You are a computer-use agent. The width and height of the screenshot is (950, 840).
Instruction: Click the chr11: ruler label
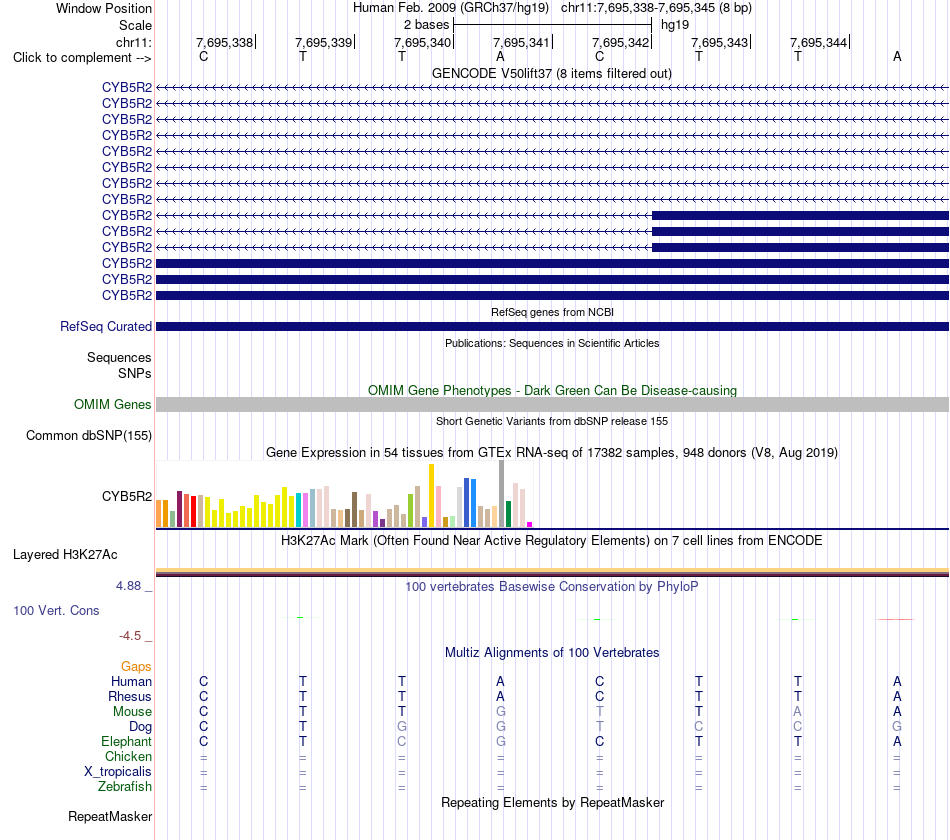click(133, 42)
